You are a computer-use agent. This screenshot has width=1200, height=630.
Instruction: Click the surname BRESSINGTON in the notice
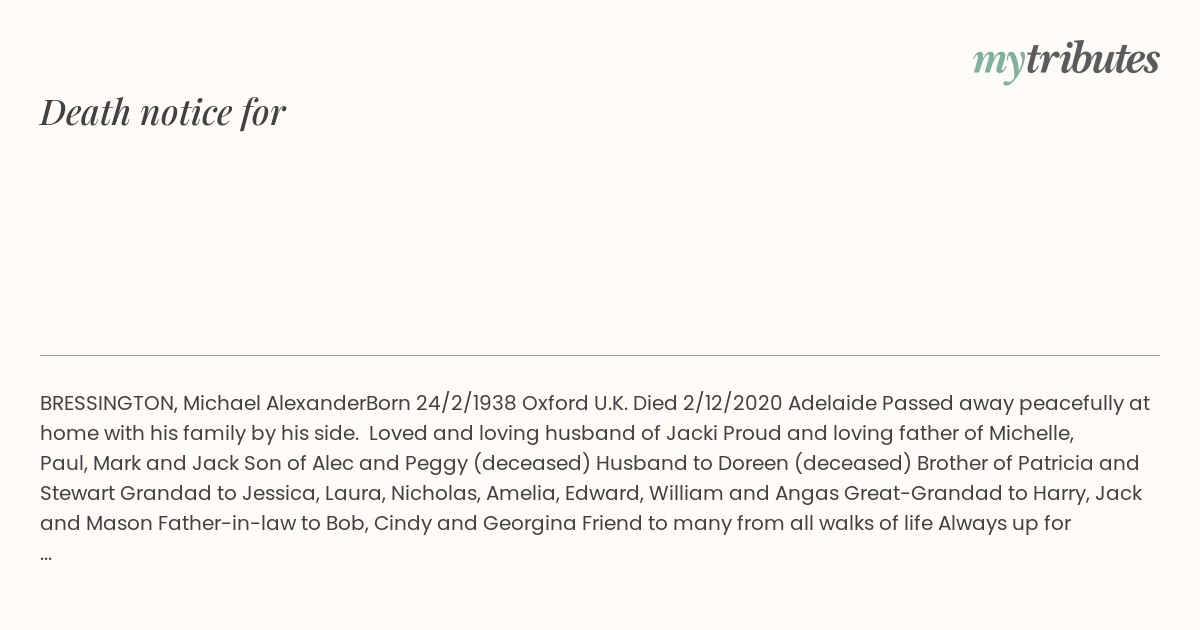[x=107, y=404]
